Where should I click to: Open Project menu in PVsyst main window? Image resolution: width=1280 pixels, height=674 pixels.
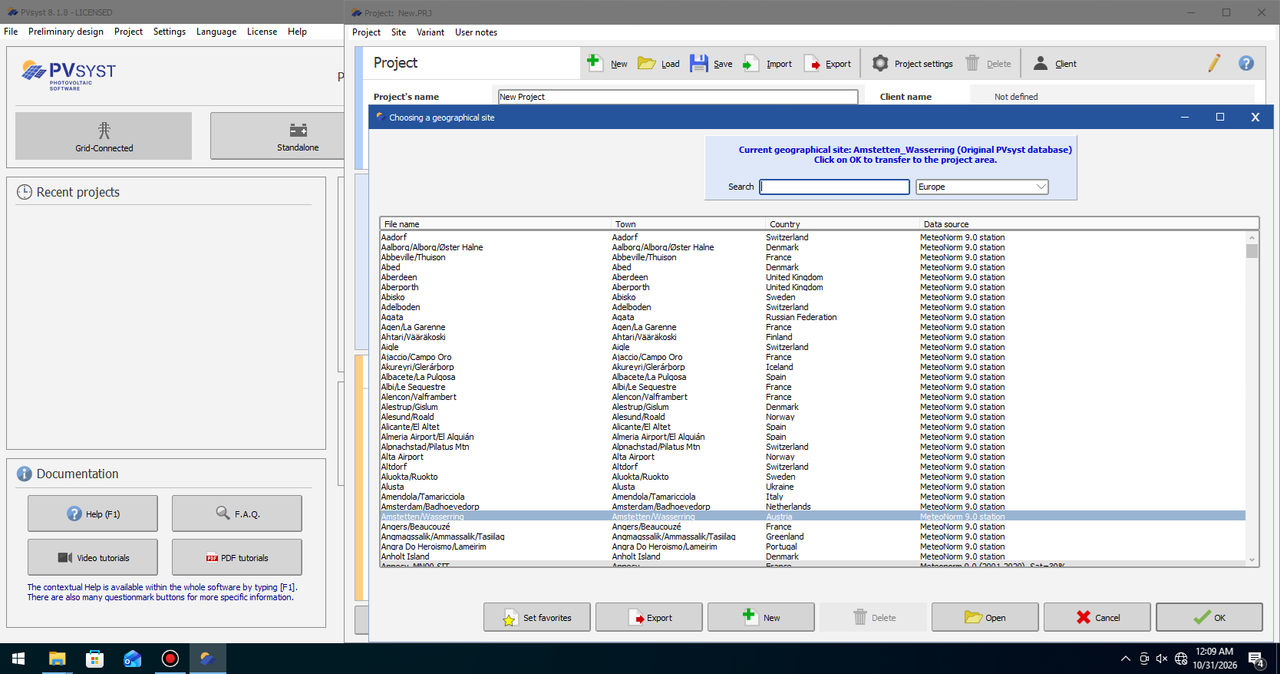tap(128, 32)
